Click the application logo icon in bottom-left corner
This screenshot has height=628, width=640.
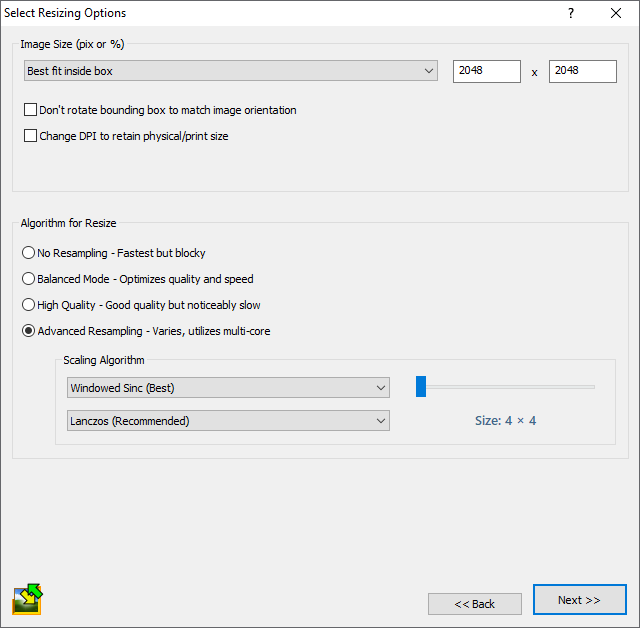[x=27, y=599]
